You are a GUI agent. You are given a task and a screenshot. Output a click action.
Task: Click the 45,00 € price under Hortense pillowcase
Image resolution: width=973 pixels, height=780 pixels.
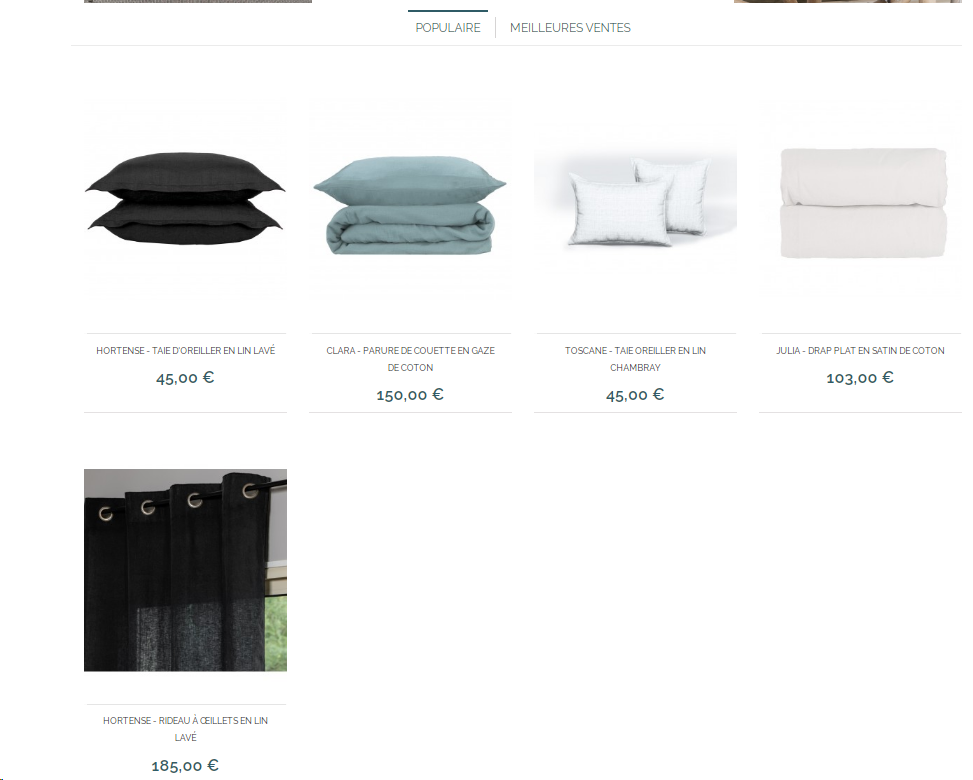(185, 378)
